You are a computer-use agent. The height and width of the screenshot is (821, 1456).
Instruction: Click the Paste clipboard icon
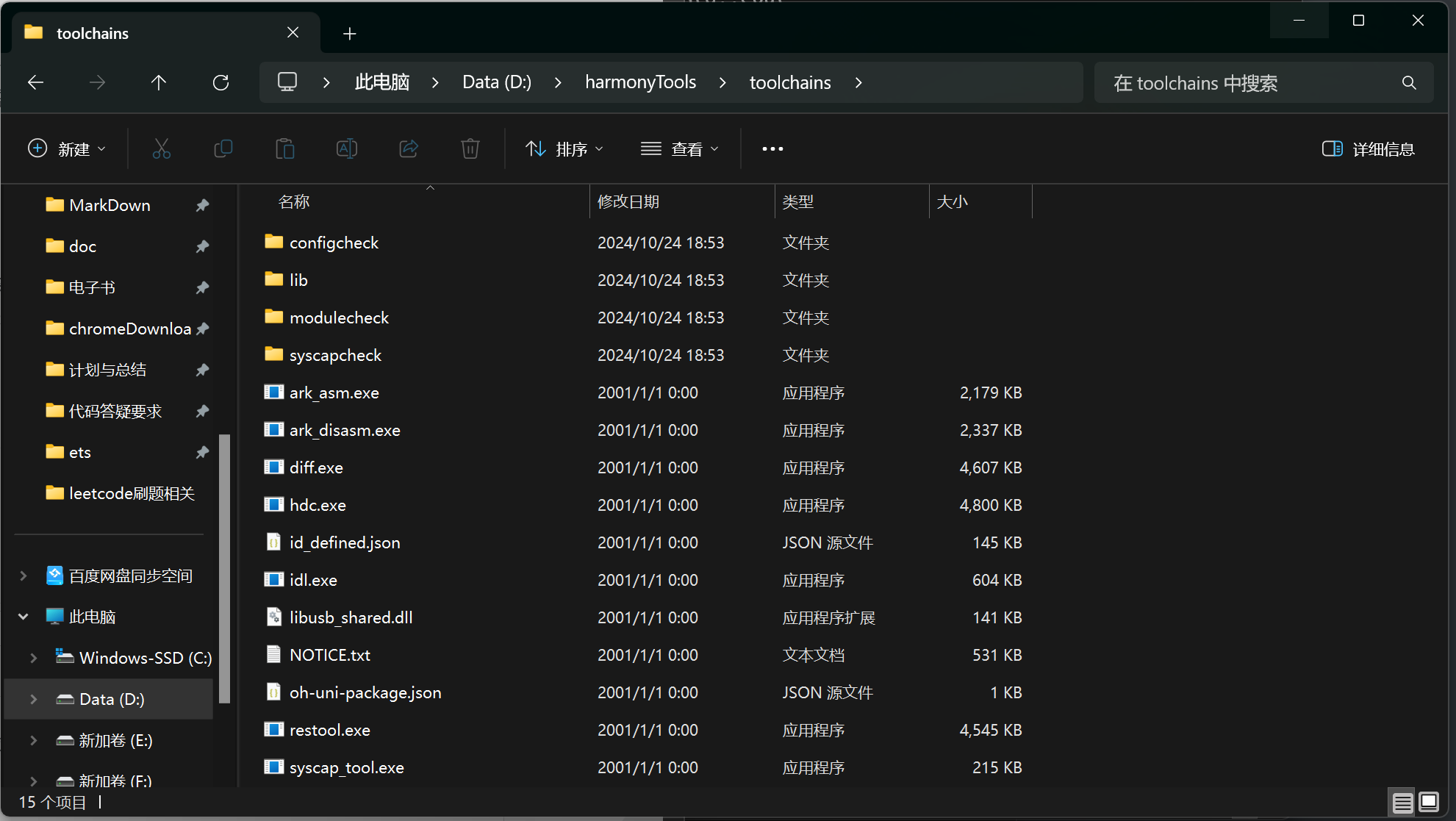coord(285,149)
